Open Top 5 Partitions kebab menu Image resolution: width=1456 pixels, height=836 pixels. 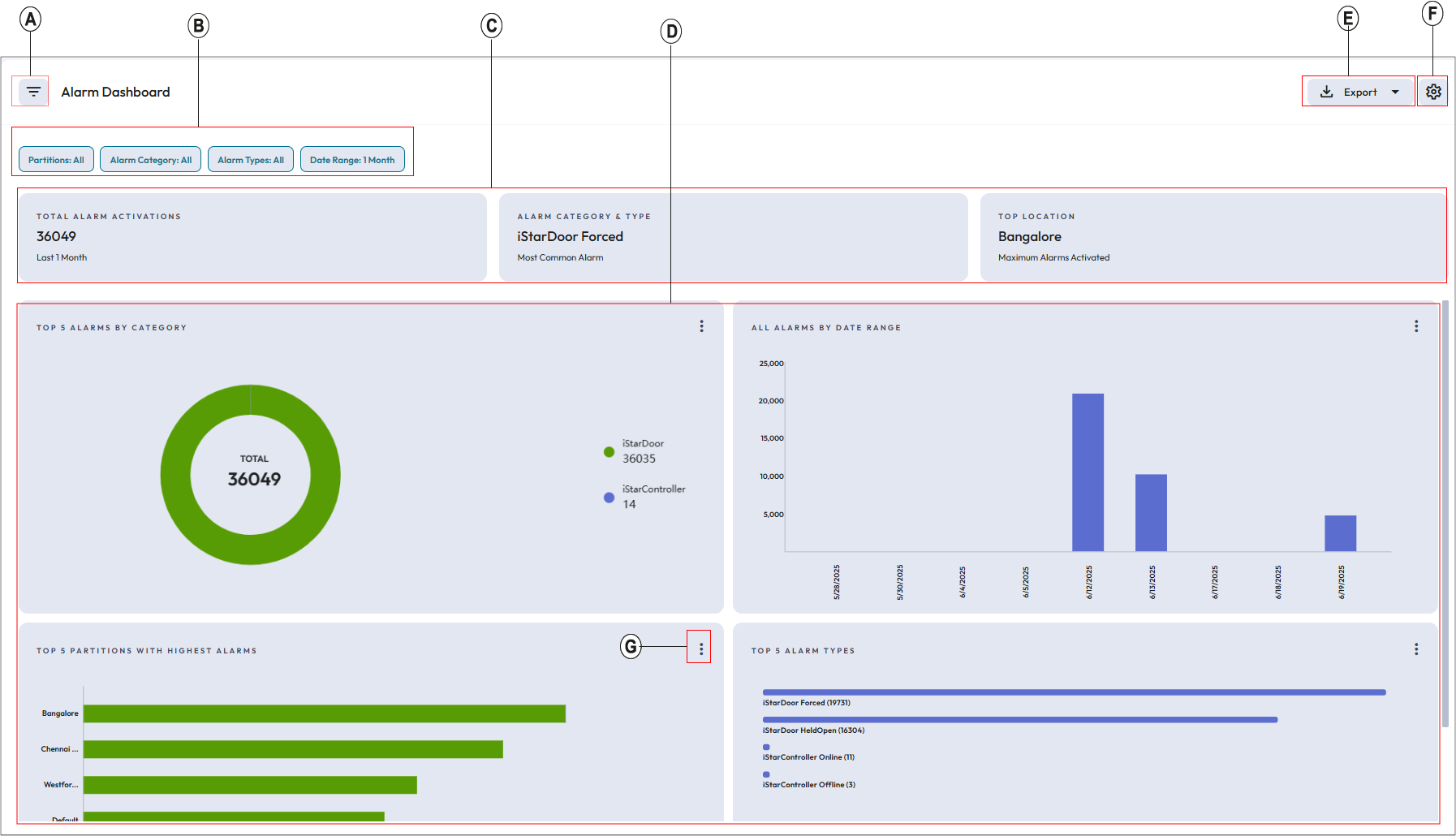[701, 649]
